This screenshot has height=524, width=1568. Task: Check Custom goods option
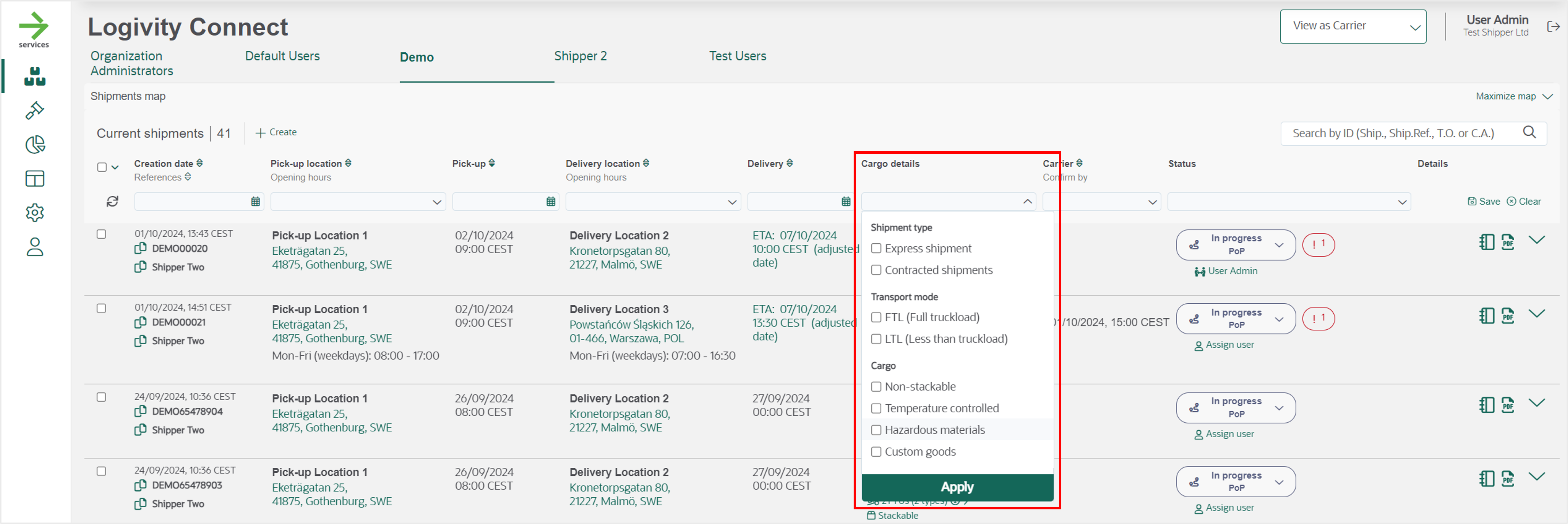point(876,452)
